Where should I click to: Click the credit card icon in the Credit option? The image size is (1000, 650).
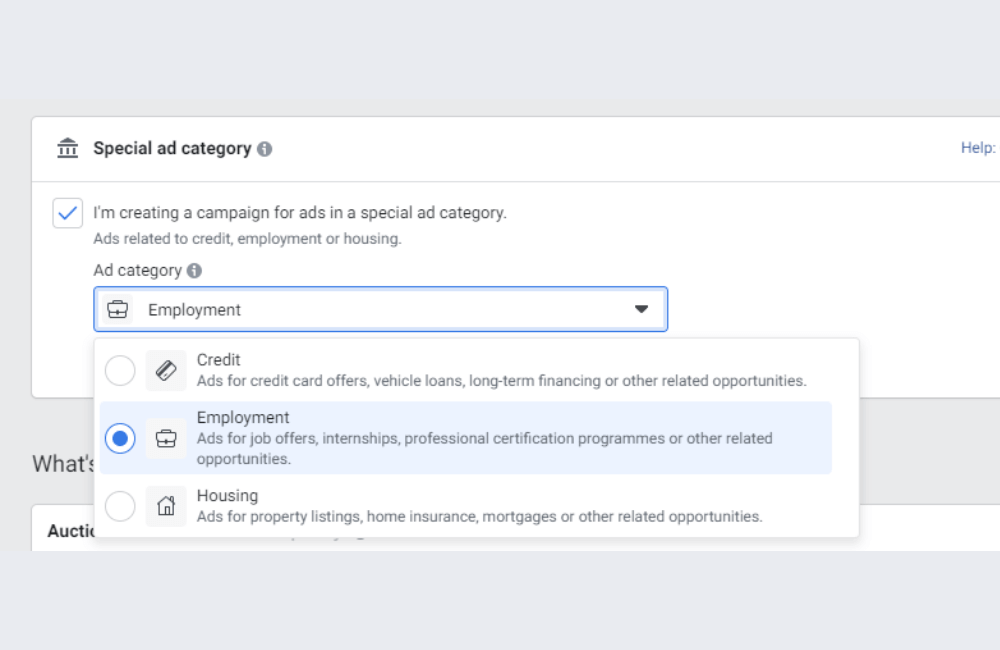click(166, 370)
